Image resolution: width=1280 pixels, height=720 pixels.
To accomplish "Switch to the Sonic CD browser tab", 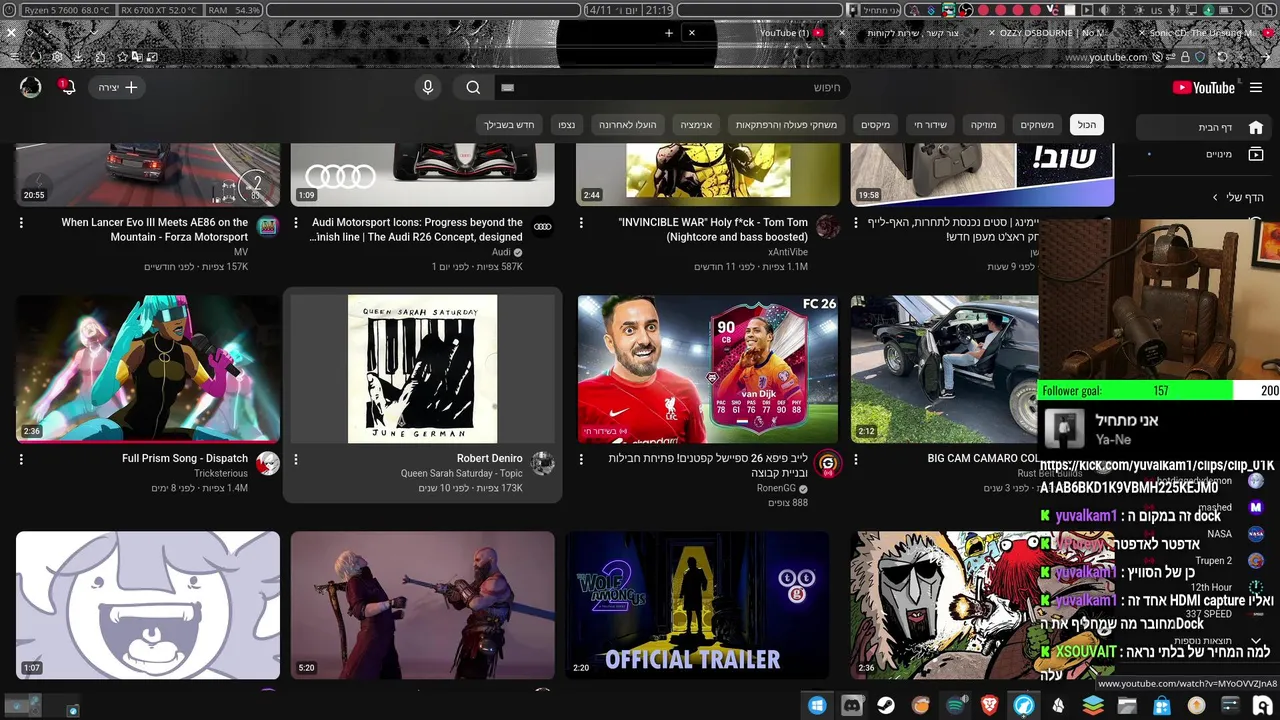I will coord(1205,33).
